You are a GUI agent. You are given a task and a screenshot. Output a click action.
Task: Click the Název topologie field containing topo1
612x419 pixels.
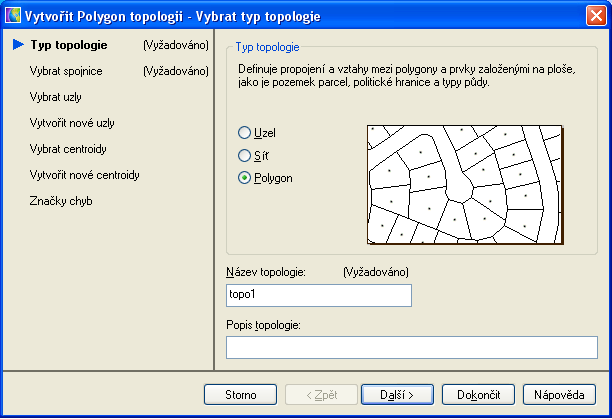pos(320,295)
